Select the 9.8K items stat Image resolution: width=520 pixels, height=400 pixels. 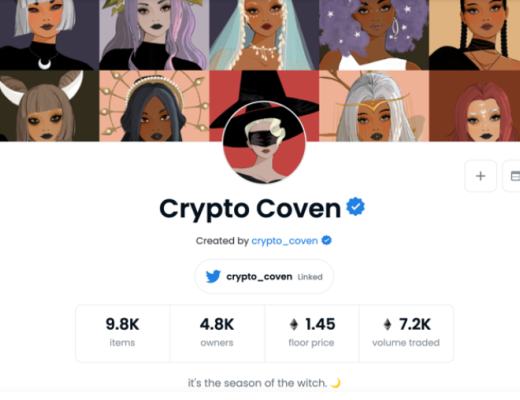[123, 333]
